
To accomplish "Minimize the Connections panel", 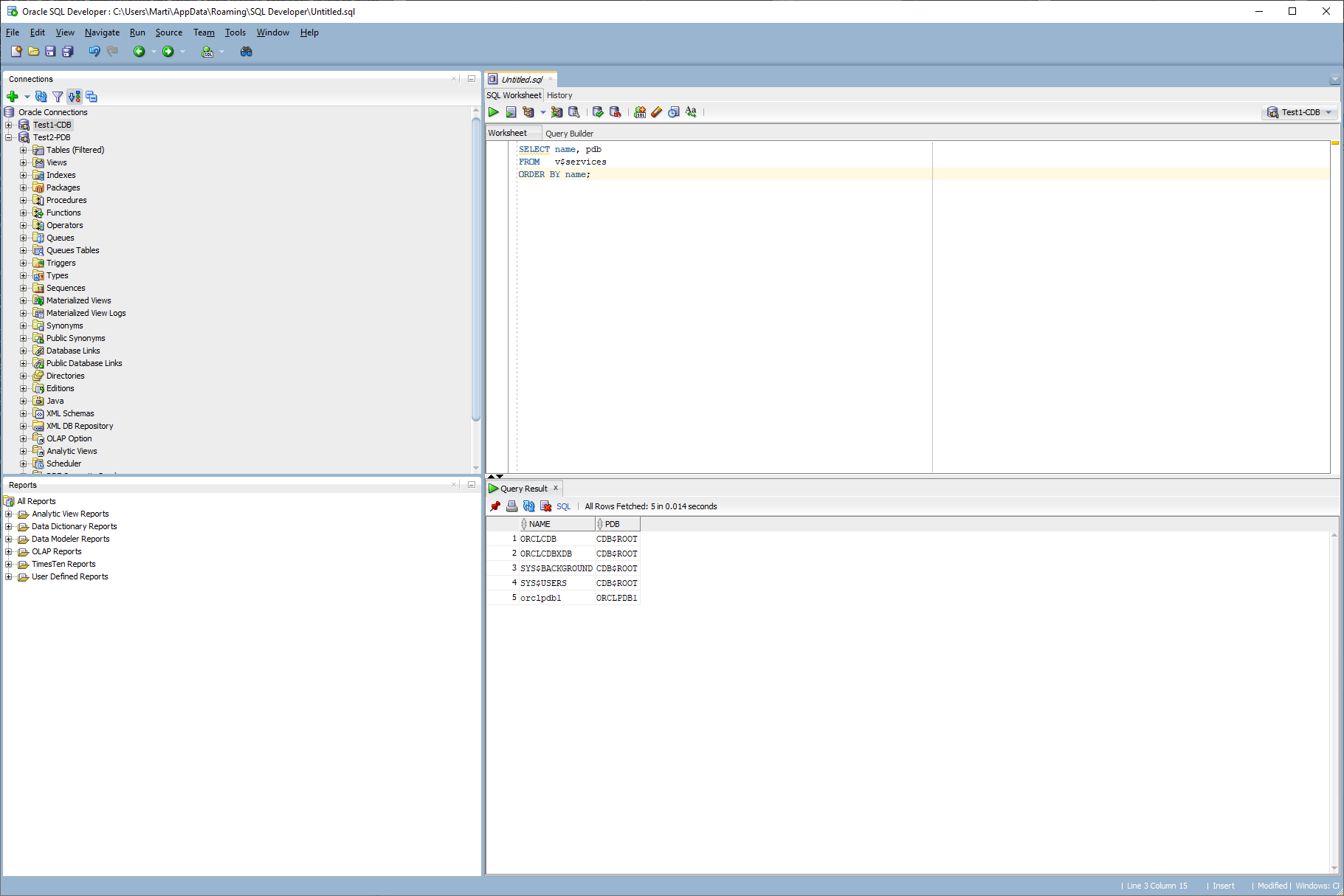I will (471, 78).
